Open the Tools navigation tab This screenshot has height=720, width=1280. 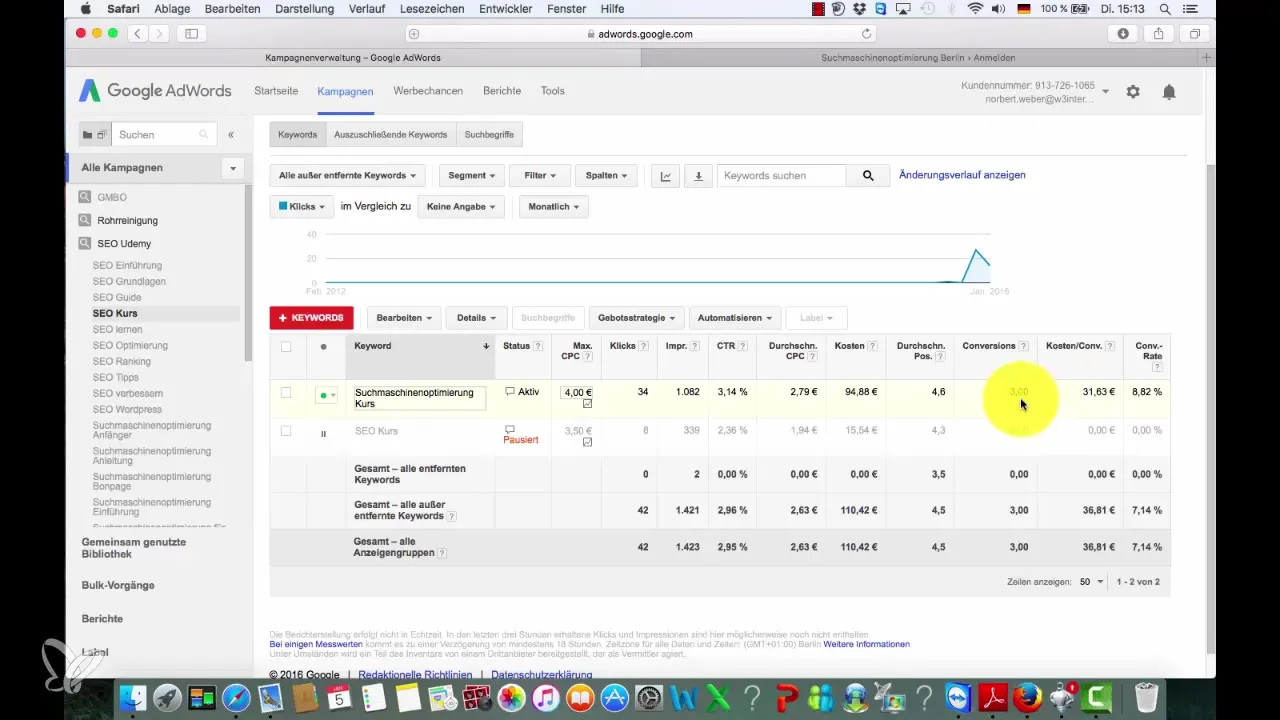click(553, 91)
